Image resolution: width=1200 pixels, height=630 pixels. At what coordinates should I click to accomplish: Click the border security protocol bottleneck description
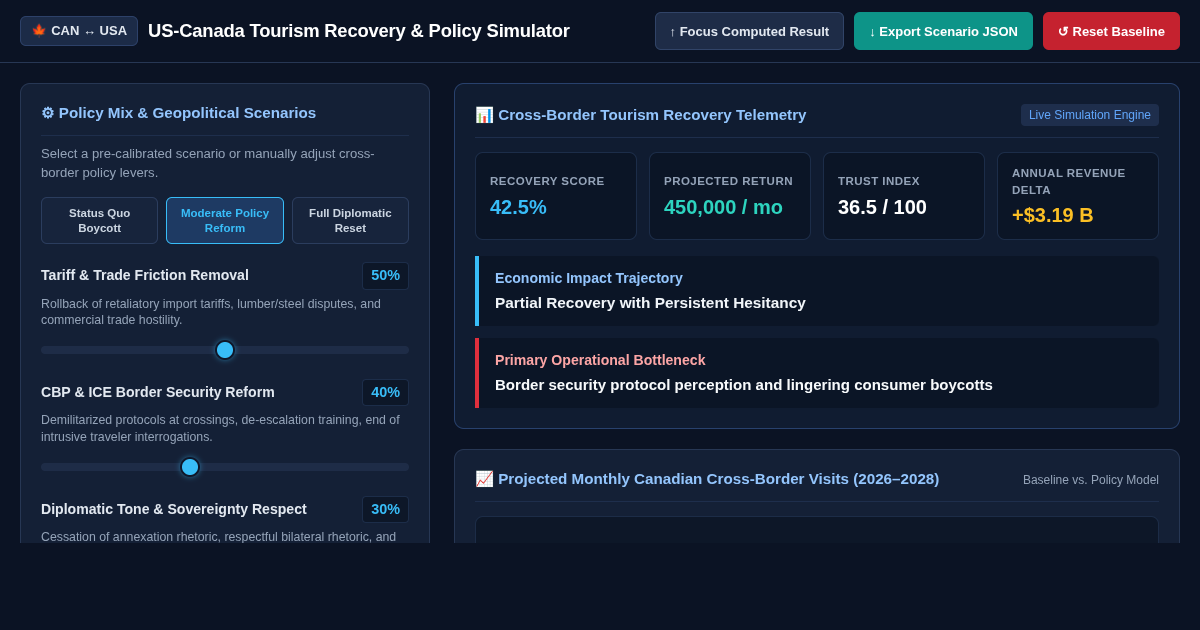(x=744, y=385)
